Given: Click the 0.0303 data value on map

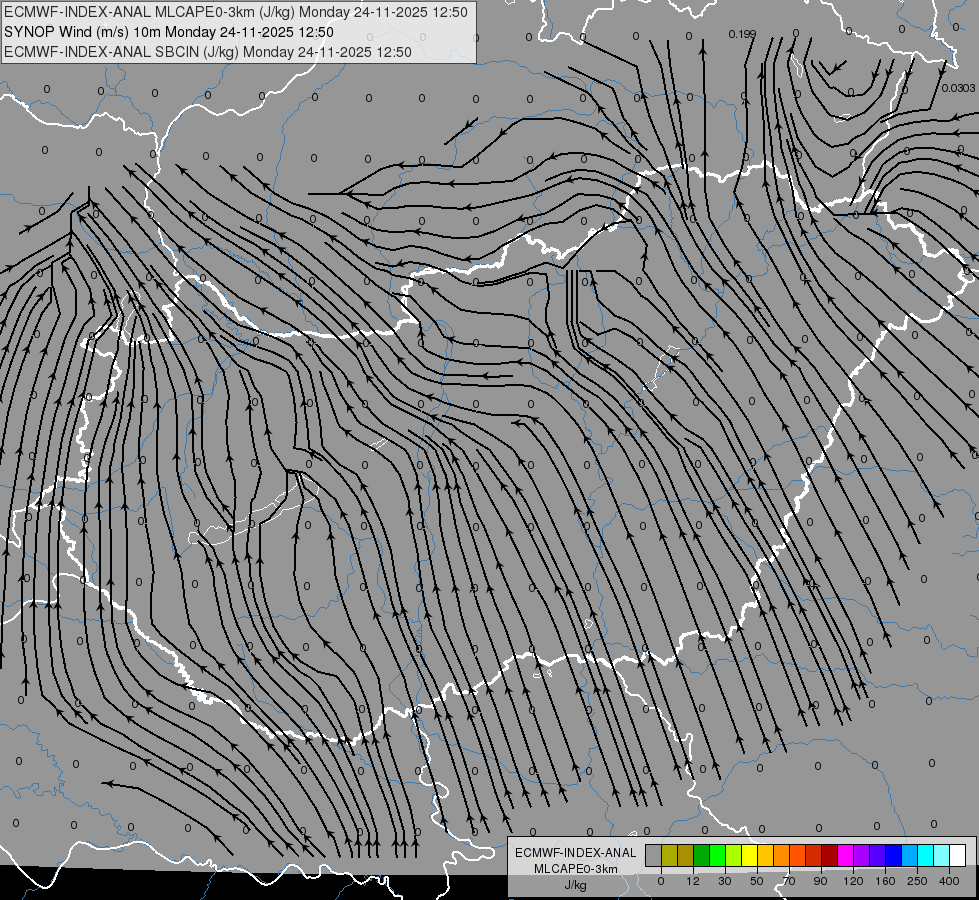Looking at the screenshot, I should click(958, 88).
